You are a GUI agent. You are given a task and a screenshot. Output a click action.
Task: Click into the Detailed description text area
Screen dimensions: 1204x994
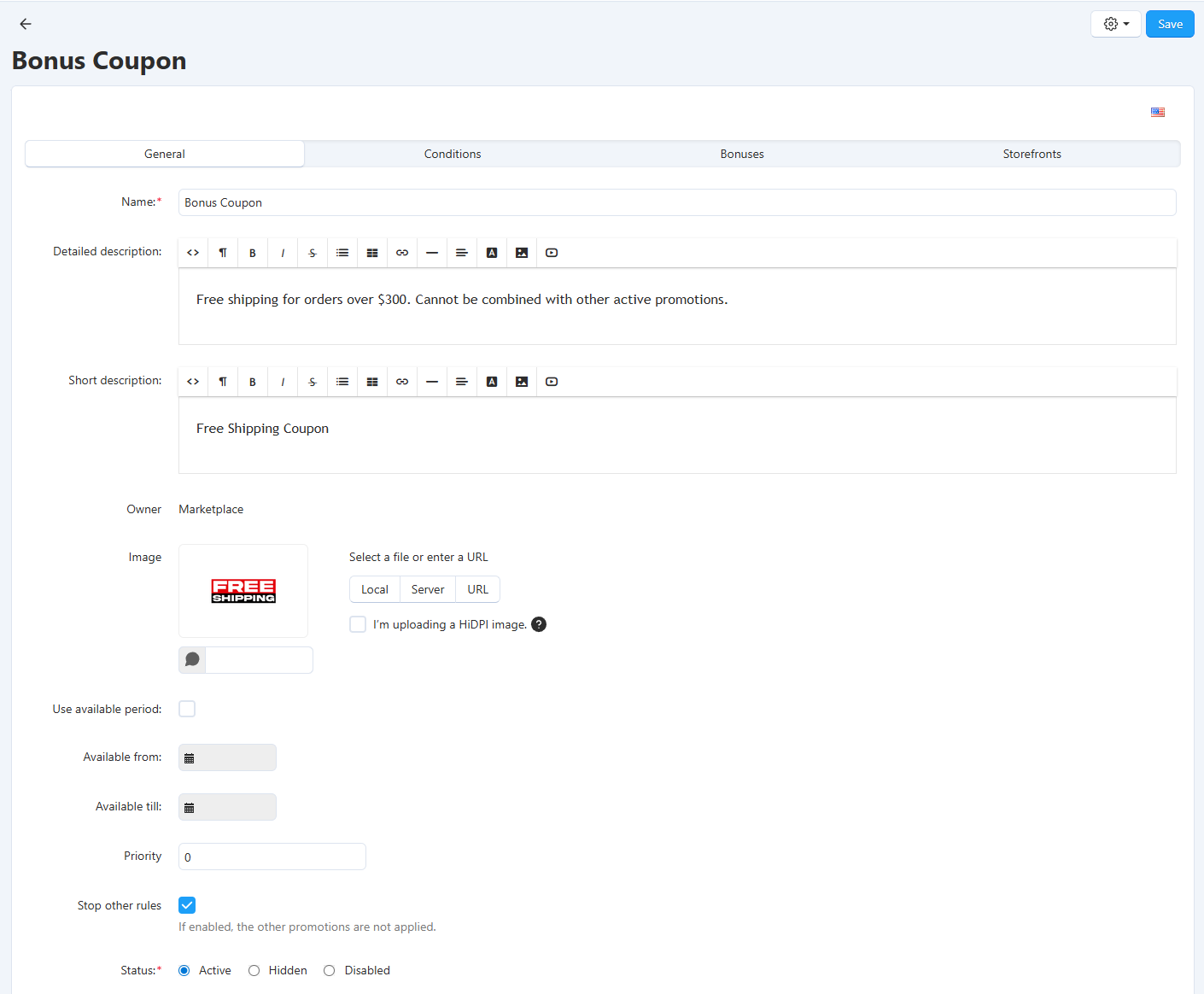[677, 307]
